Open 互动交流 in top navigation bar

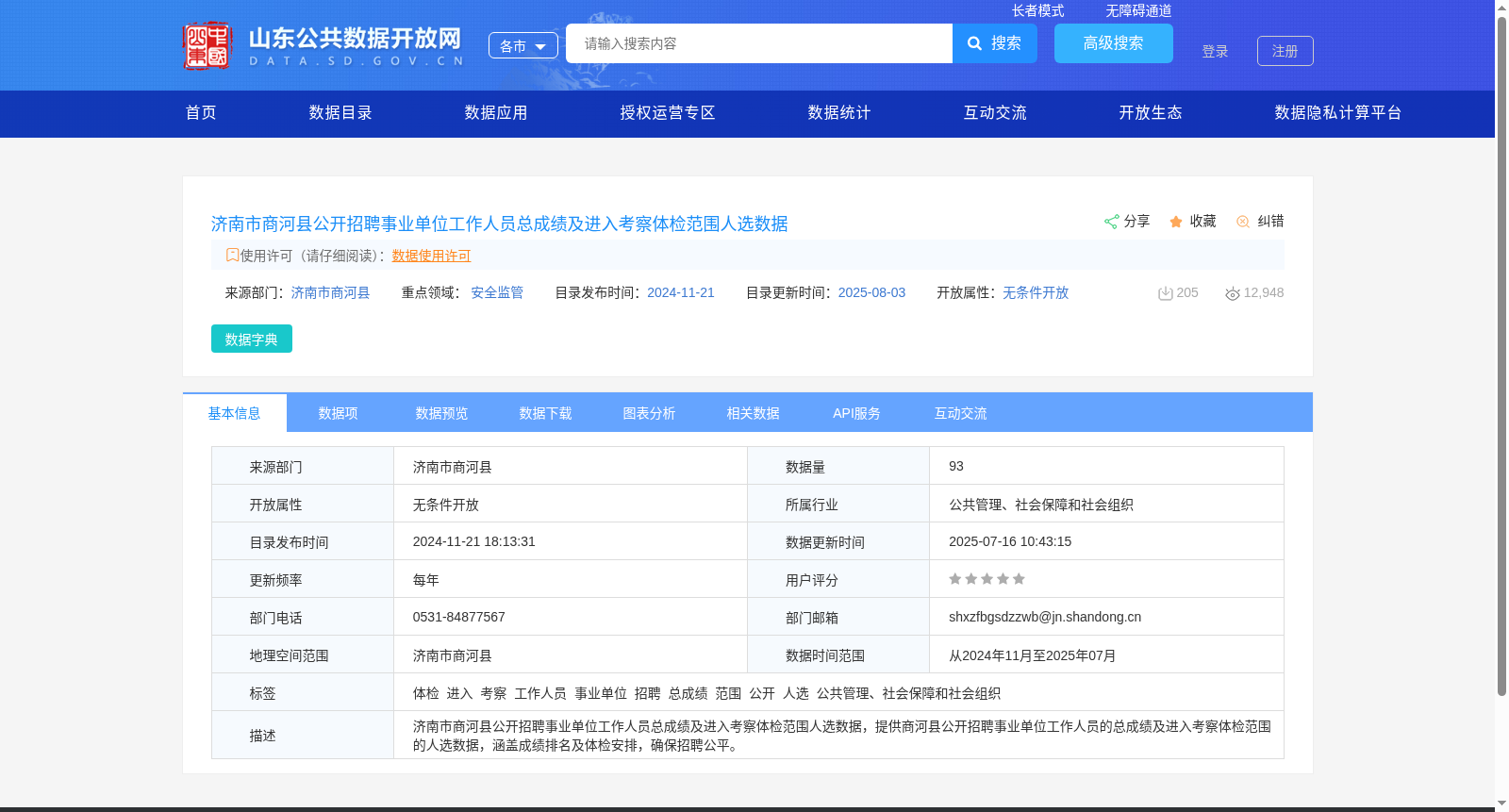995,113
